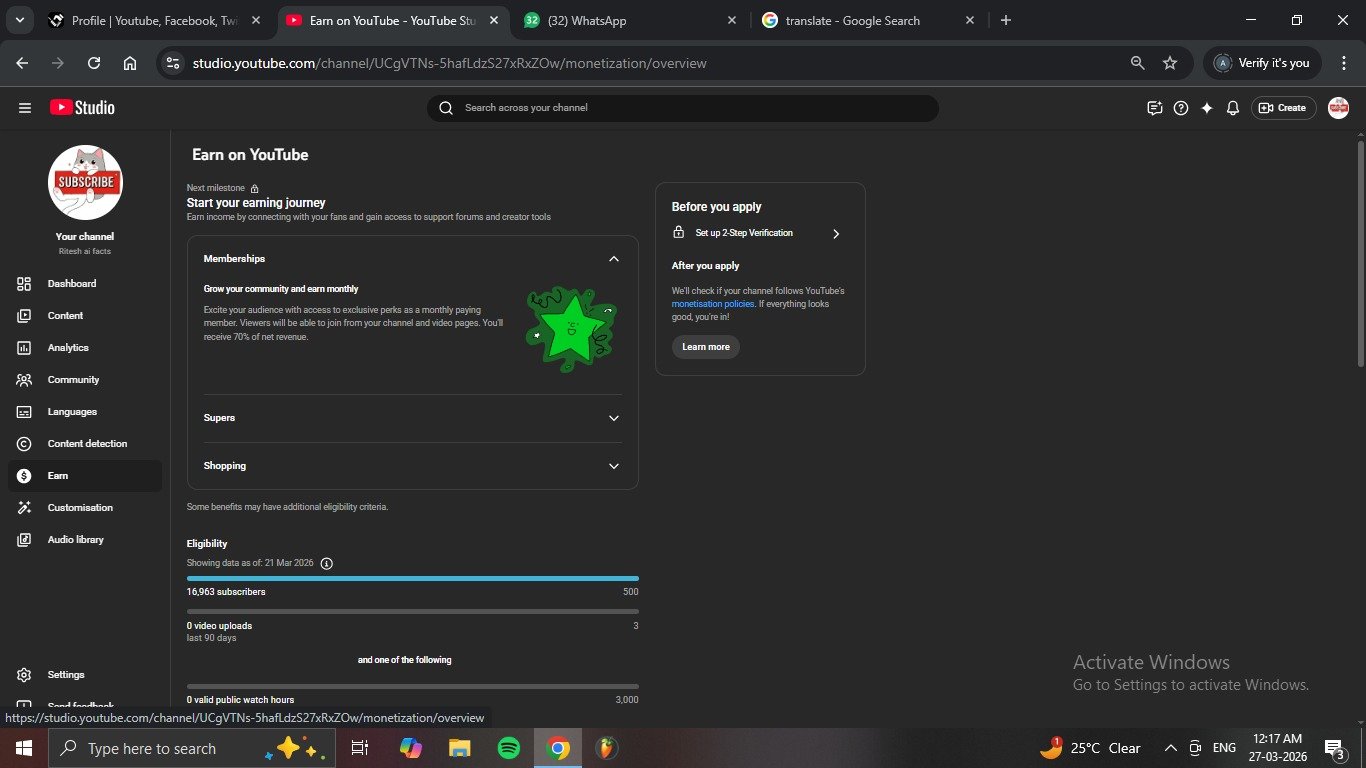1366x768 pixels.
Task: Expand the Shopping section
Action: pos(614,466)
